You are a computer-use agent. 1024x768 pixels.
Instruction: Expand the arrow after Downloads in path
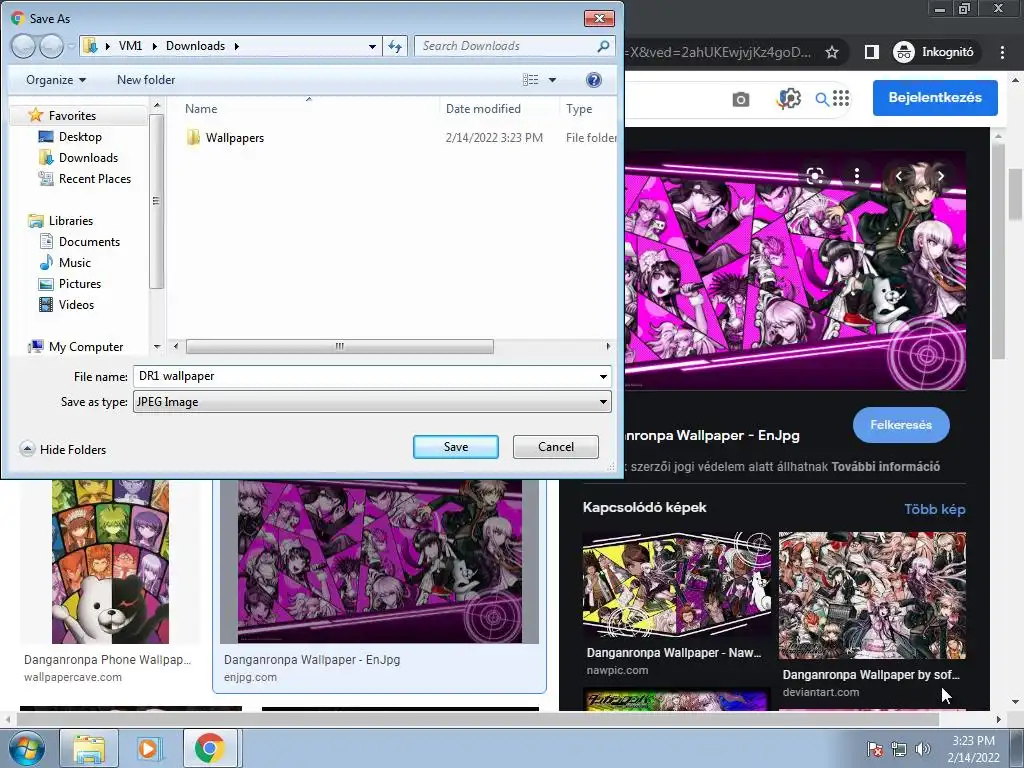click(x=236, y=46)
